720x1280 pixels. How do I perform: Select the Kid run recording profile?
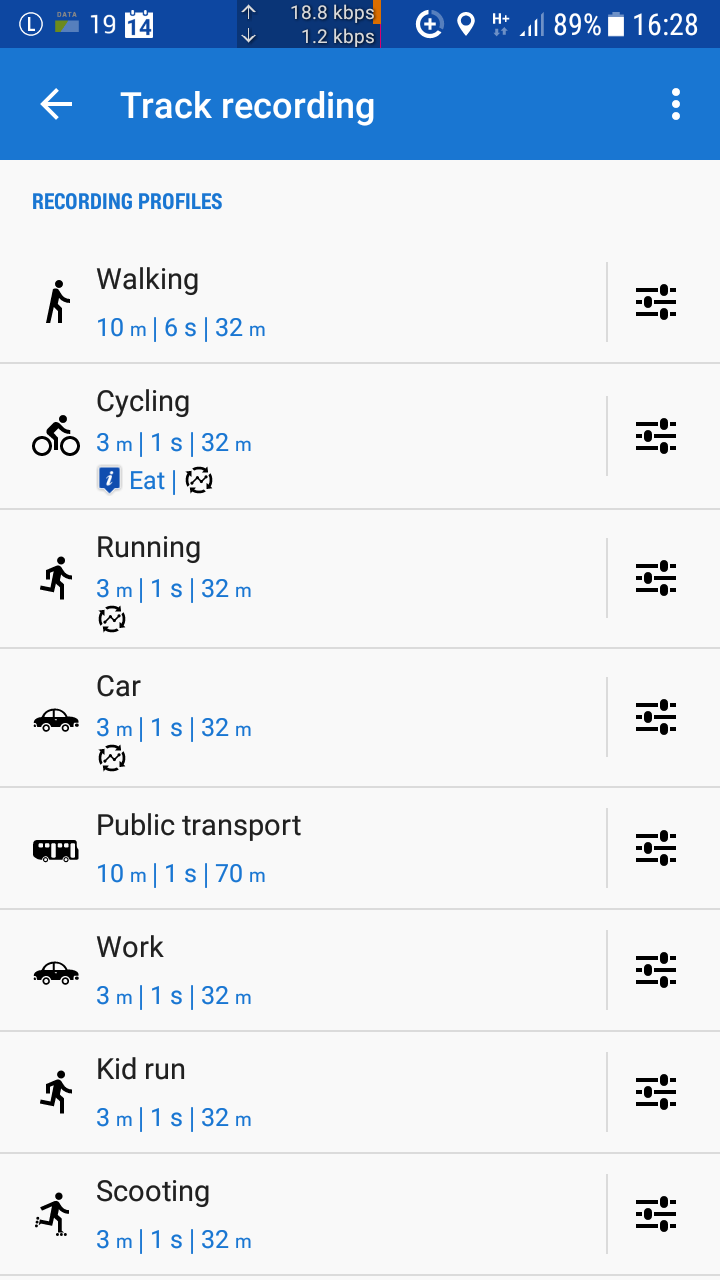tap(300, 1092)
